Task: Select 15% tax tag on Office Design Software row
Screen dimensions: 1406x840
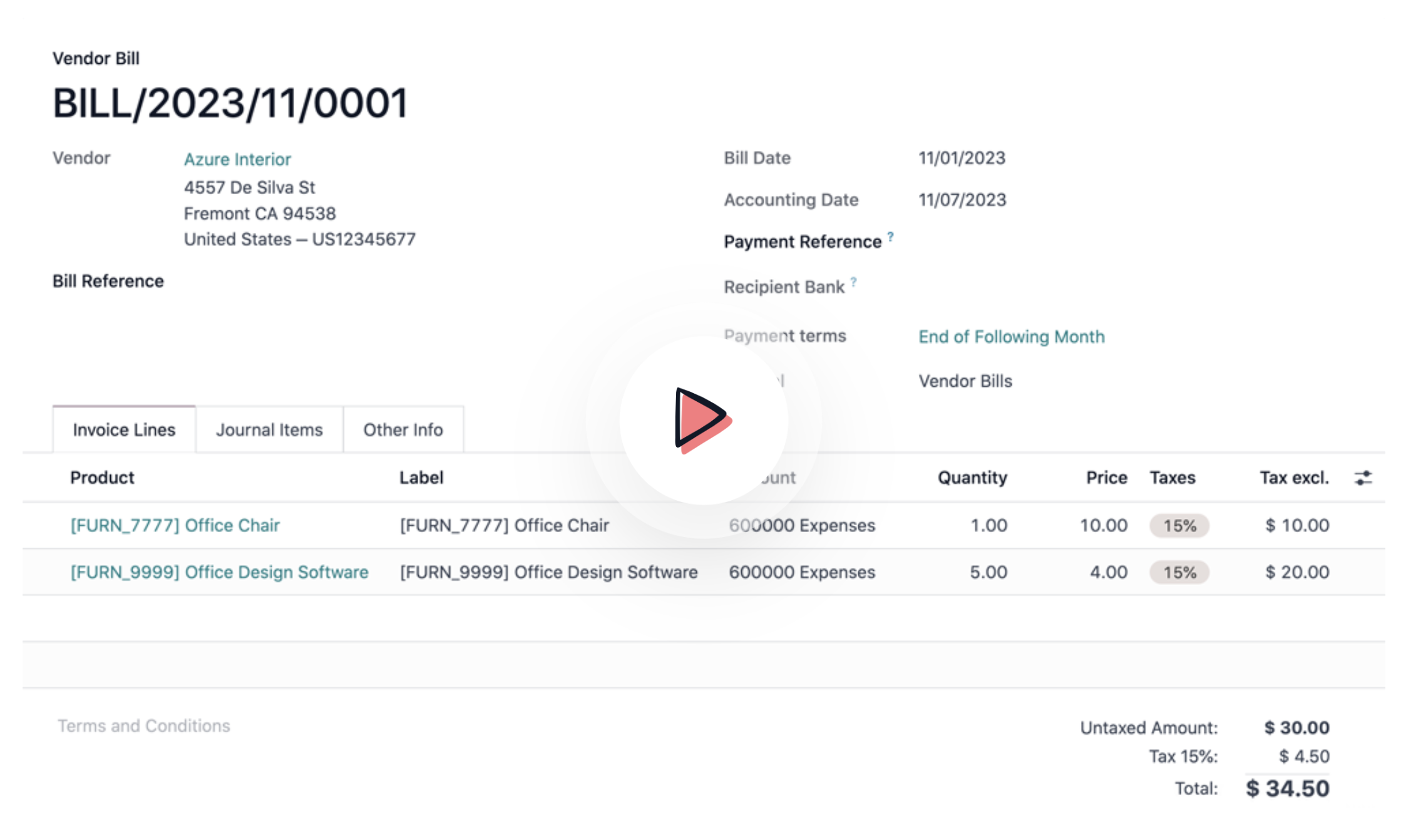Action: 1179,573
